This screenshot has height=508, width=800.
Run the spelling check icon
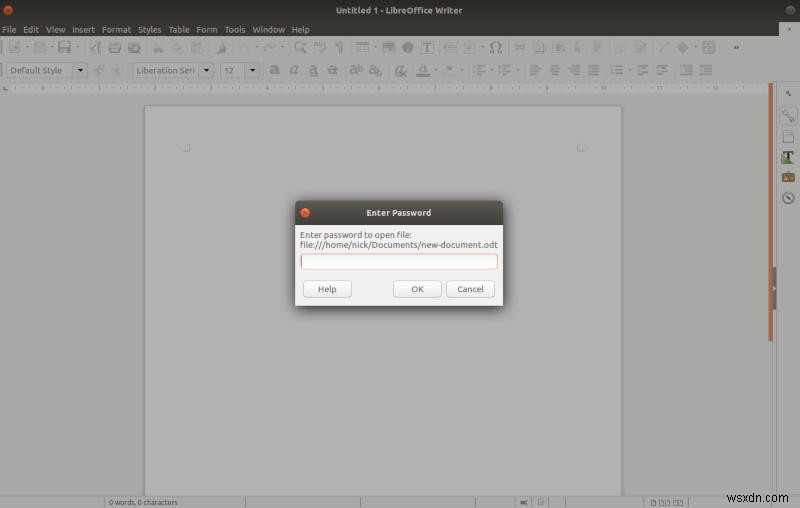(x=320, y=47)
